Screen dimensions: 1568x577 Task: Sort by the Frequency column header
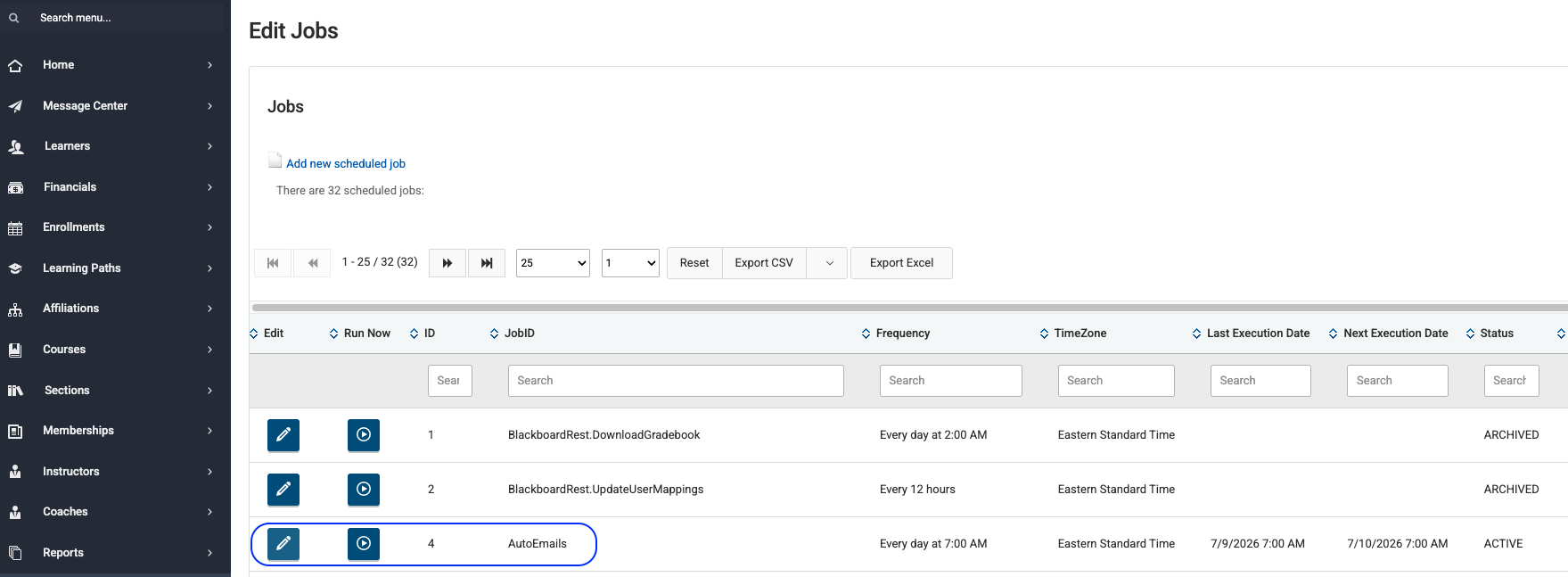click(896, 334)
